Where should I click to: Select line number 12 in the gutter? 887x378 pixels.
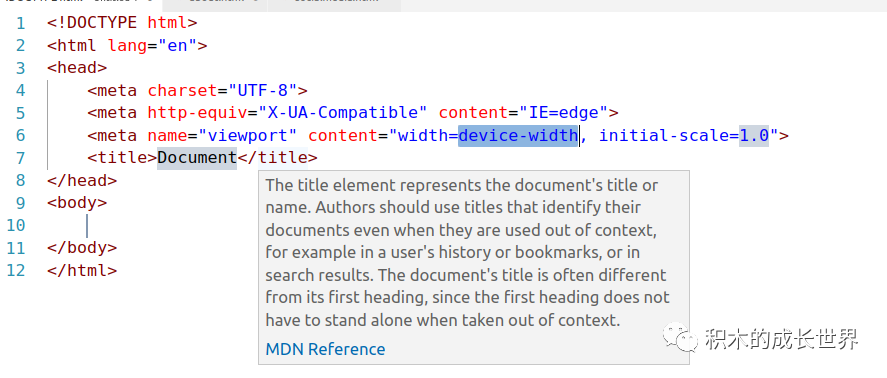[16, 270]
